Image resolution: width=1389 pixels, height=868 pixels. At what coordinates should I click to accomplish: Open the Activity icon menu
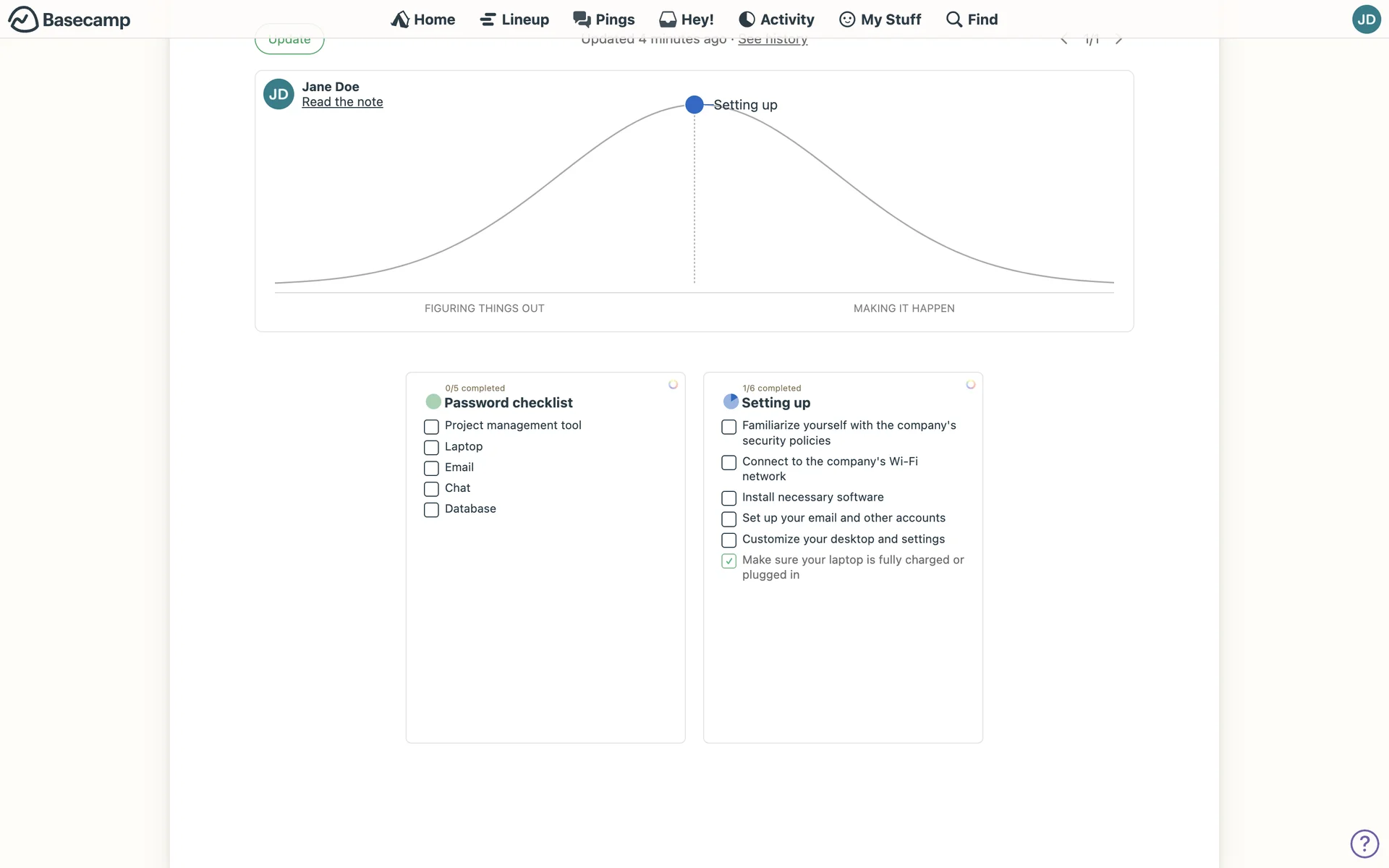coord(747,20)
